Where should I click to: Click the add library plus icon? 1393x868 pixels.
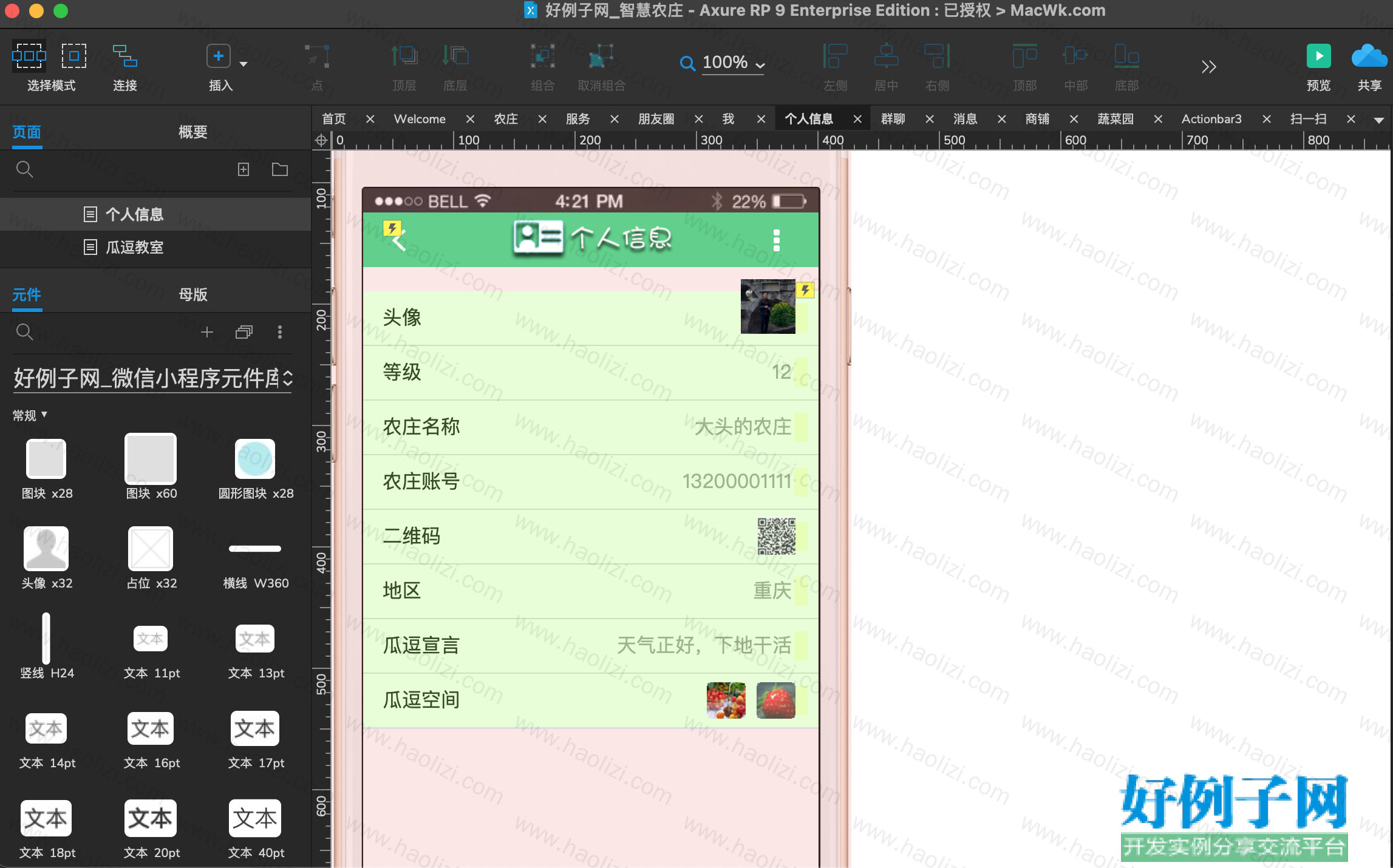coord(207,332)
